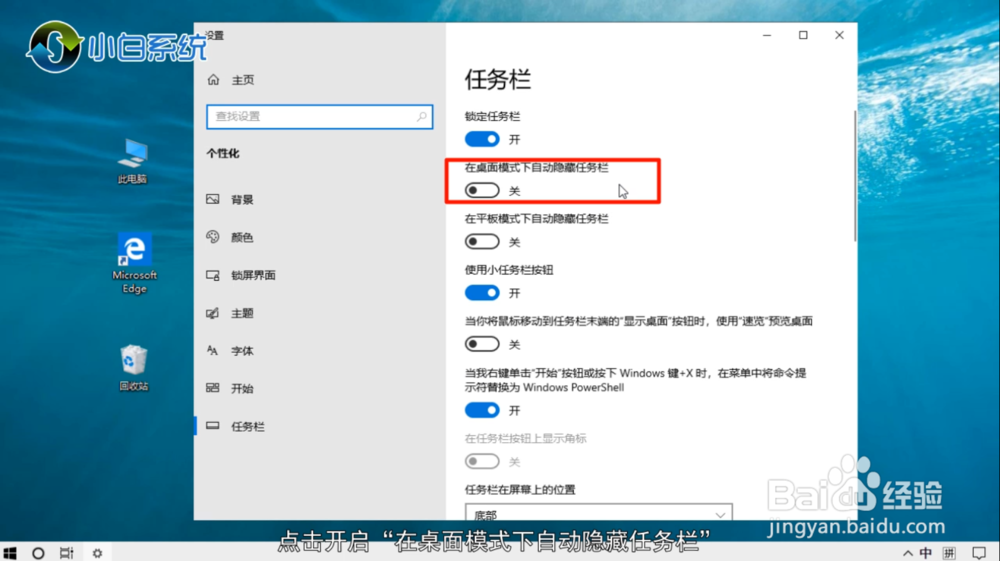Select Microsoft Edge desktop shortcut
This screenshot has width=1000, height=561.
135,263
